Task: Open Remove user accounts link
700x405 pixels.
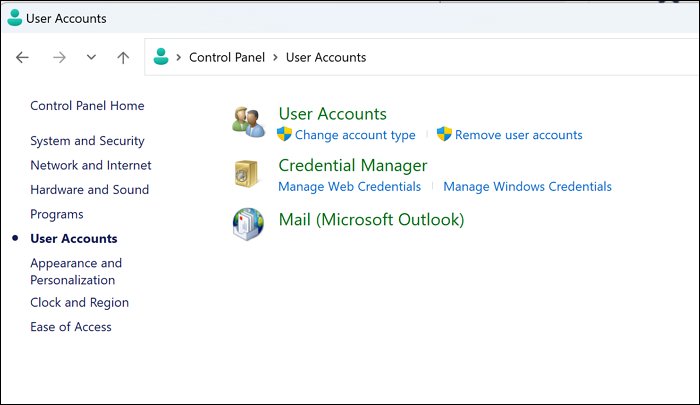Action: 518,135
